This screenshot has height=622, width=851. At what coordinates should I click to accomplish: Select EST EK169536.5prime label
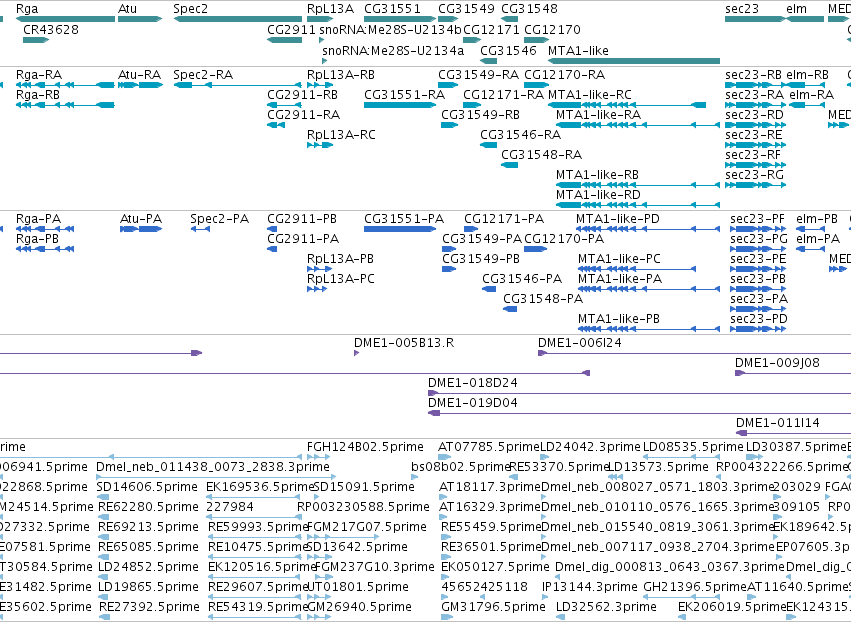(260, 486)
